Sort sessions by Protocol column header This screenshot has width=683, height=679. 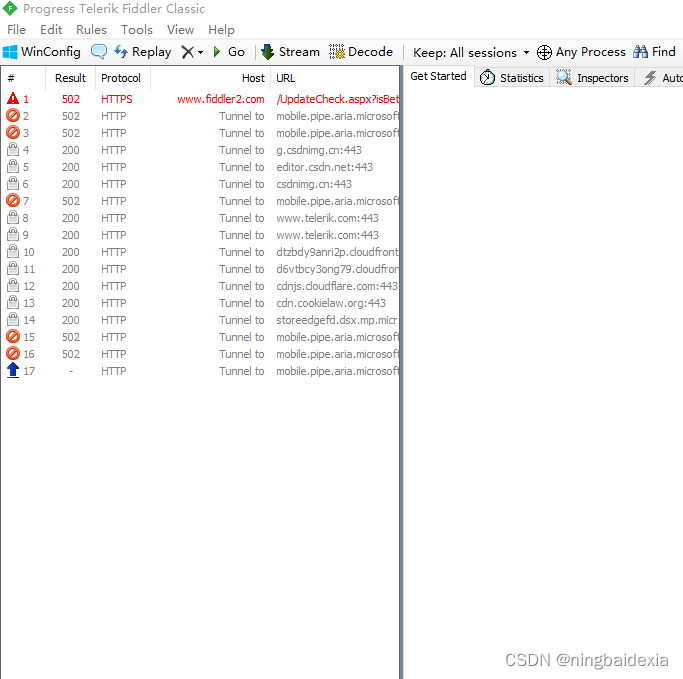pos(123,78)
